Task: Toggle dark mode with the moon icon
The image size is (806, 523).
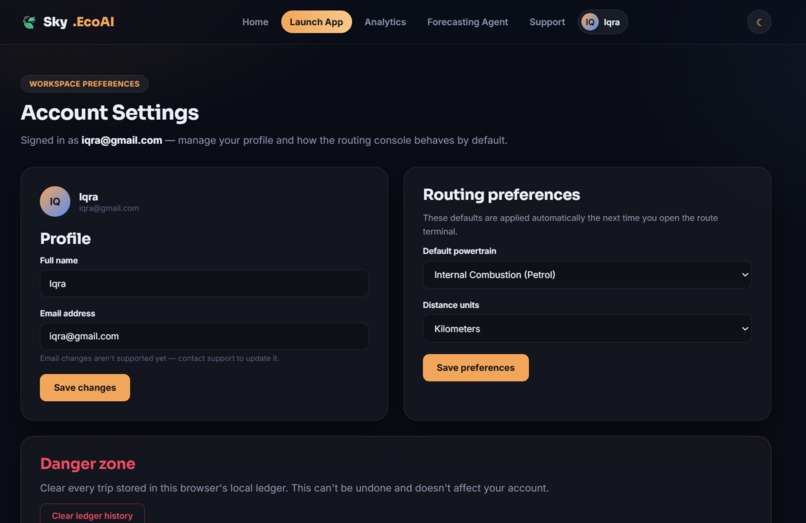Action: (759, 22)
